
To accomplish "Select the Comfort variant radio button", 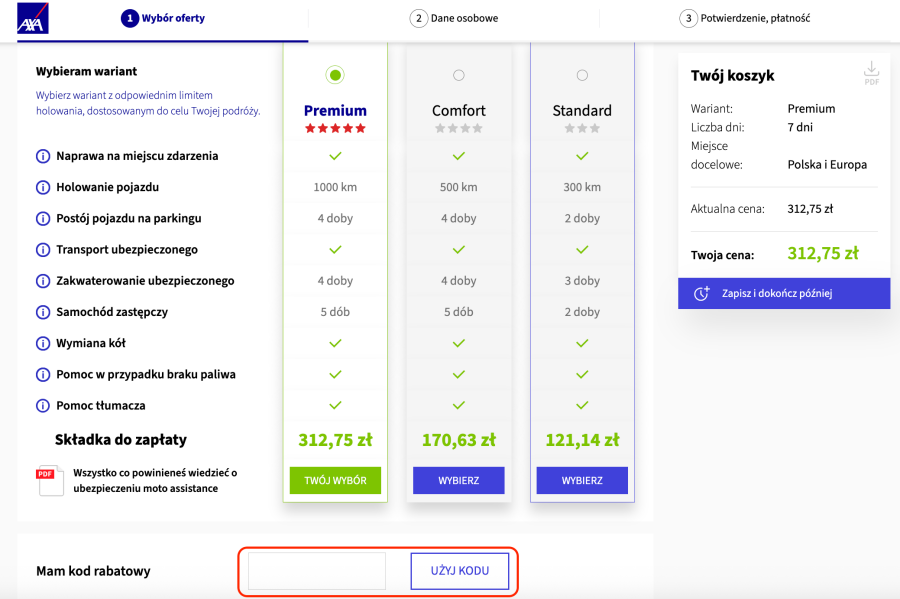I will tap(459, 75).
